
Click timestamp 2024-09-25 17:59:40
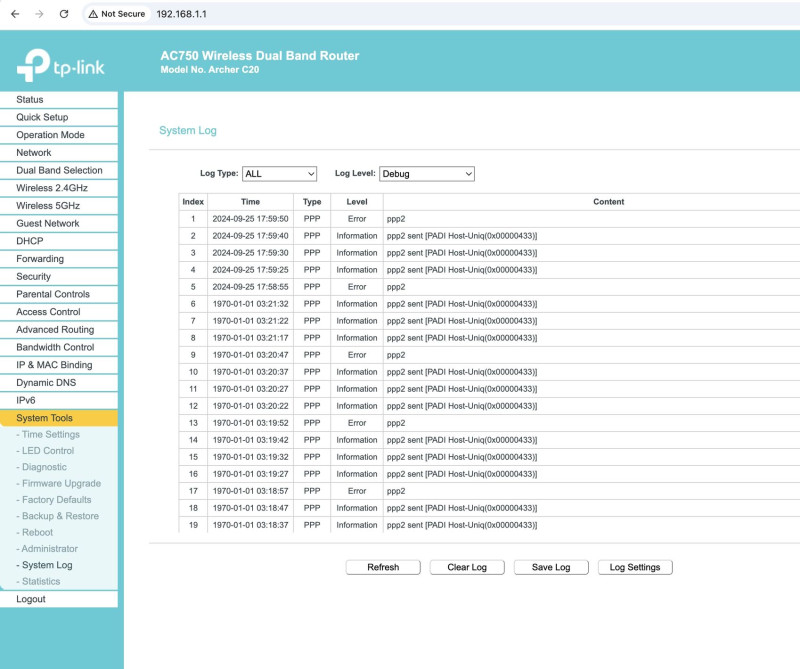tap(251, 236)
